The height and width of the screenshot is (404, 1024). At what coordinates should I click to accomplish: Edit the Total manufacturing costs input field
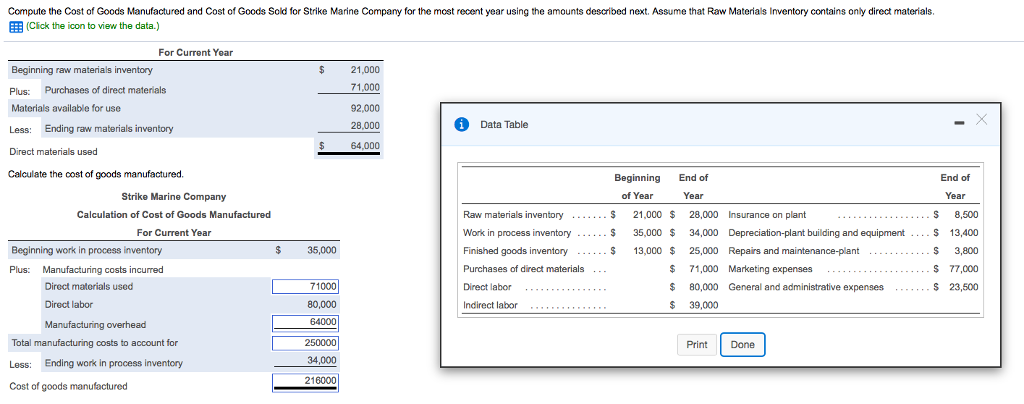tap(305, 343)
